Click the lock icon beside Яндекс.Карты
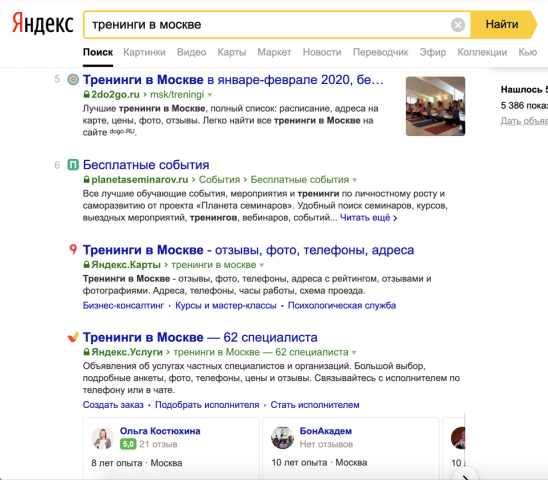This screenshot has height=480, width=548. click(x=86, y=265)
